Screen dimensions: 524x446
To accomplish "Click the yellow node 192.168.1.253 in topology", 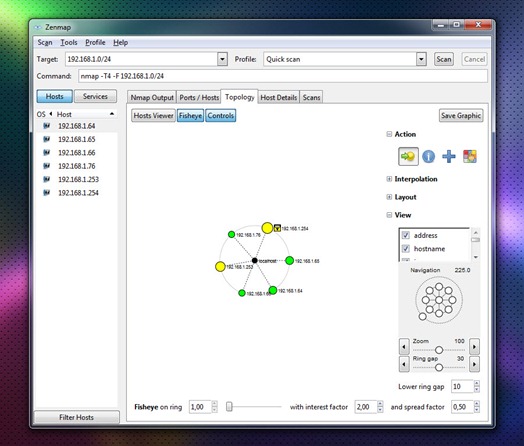I will click(x=220, y=267).
